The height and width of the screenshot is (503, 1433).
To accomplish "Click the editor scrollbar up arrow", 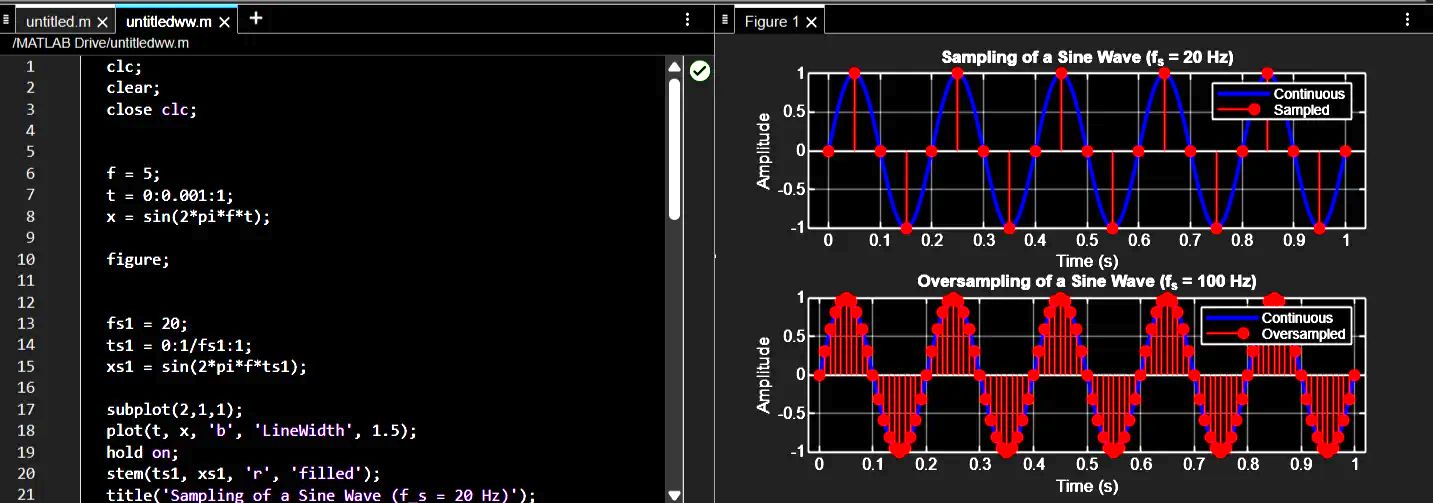I will tap(674, 66).
